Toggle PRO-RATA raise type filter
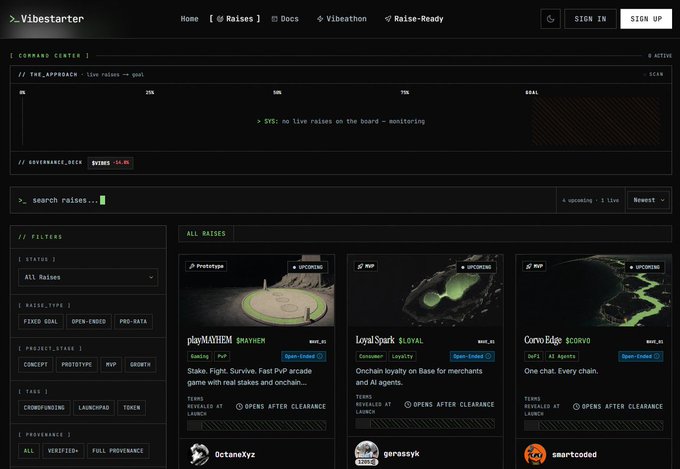 [x=133, y=321]
